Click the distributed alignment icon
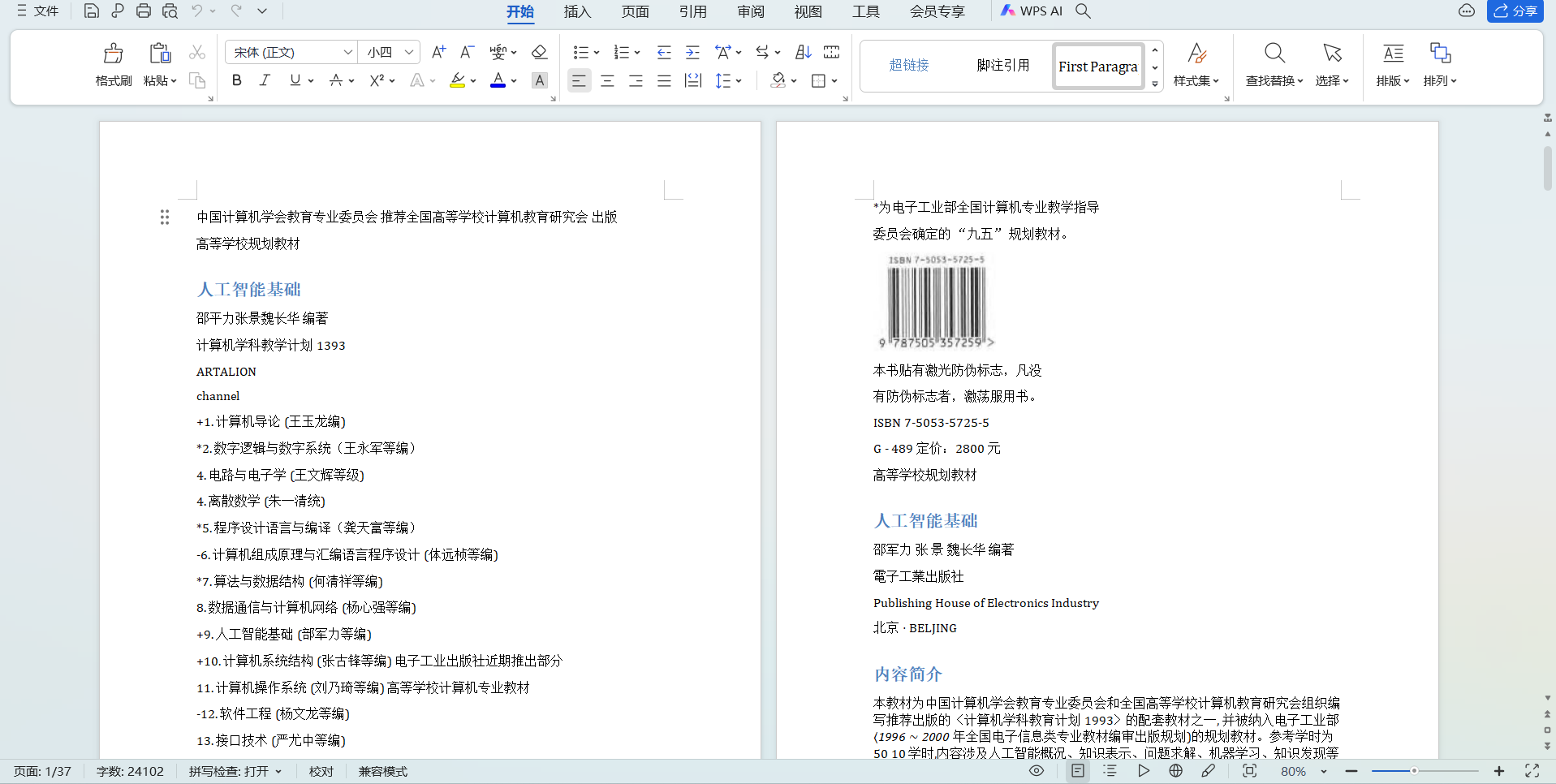This screenshot has height=784, width=1556. coord(692,80)
